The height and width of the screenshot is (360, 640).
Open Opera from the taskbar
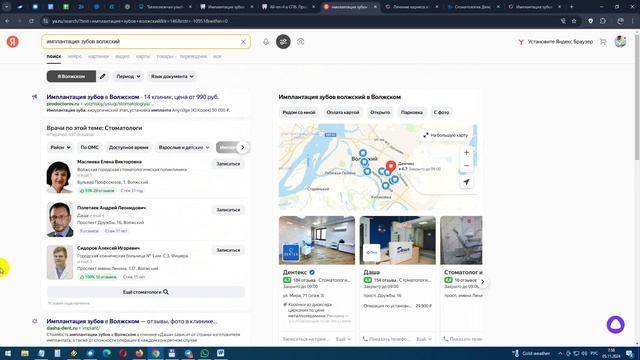point(123,353)
